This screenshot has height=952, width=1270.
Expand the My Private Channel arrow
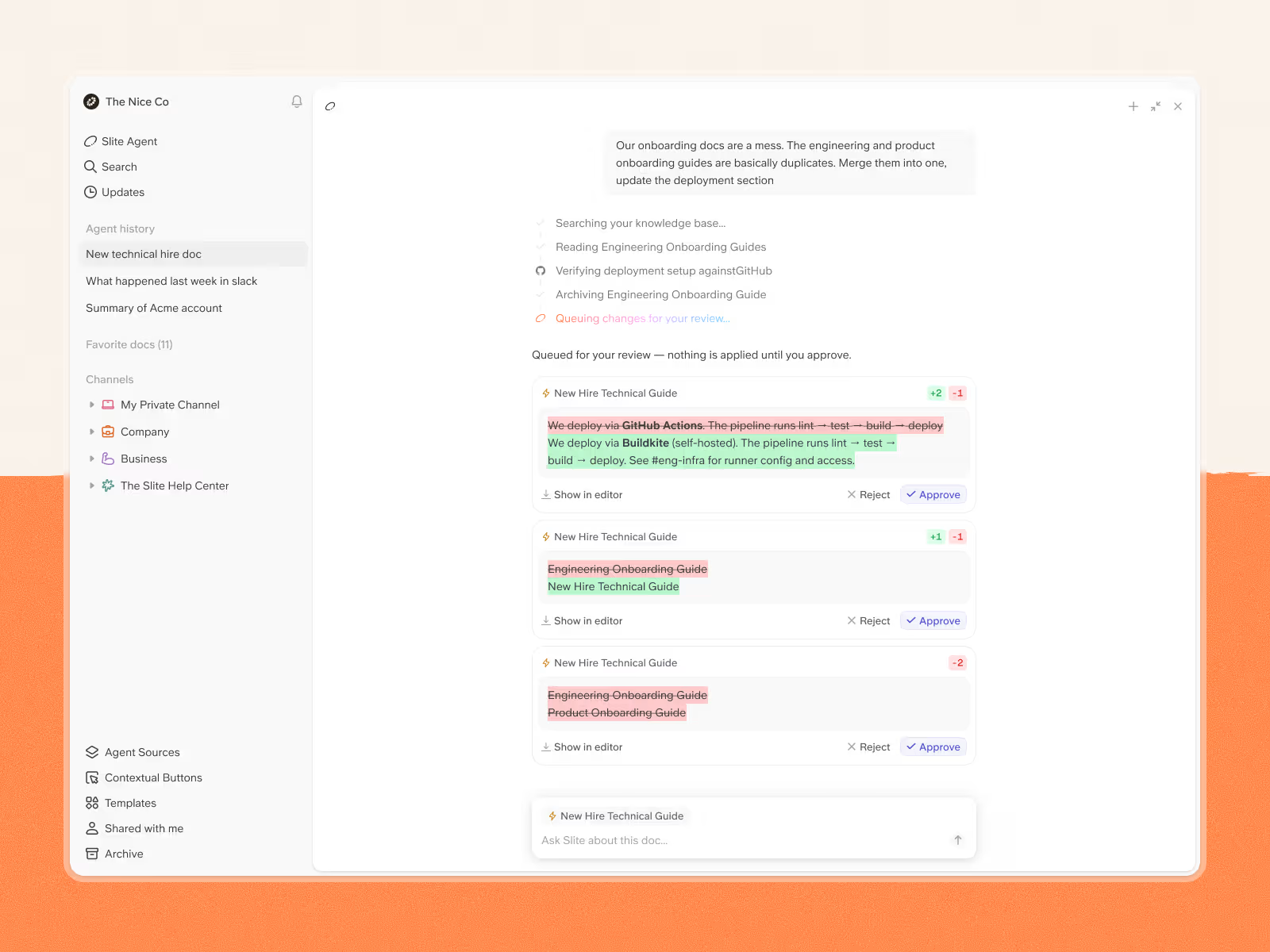click(x=92, y=405)
